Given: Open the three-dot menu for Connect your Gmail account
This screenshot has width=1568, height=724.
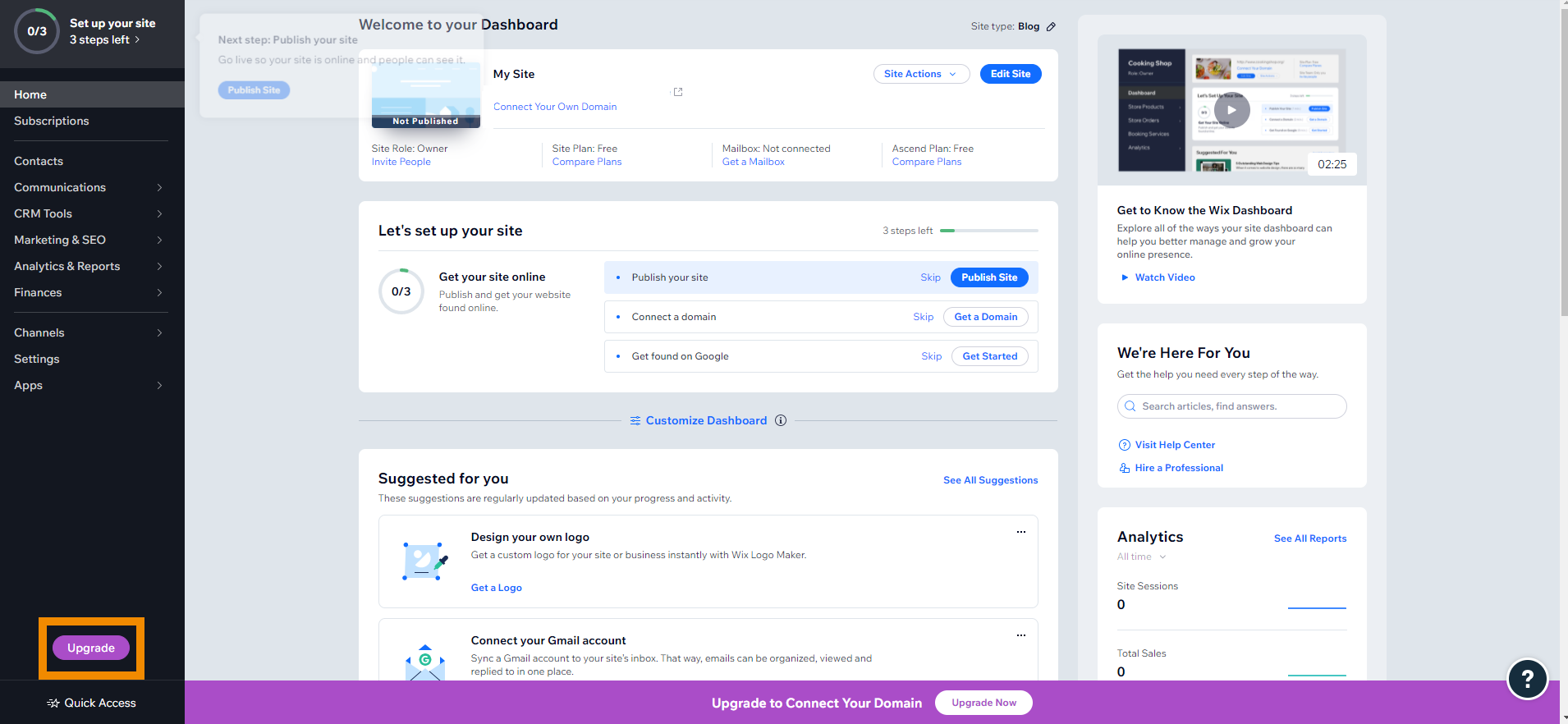Looking at the screenshot, I should (x=1021, y=635).
